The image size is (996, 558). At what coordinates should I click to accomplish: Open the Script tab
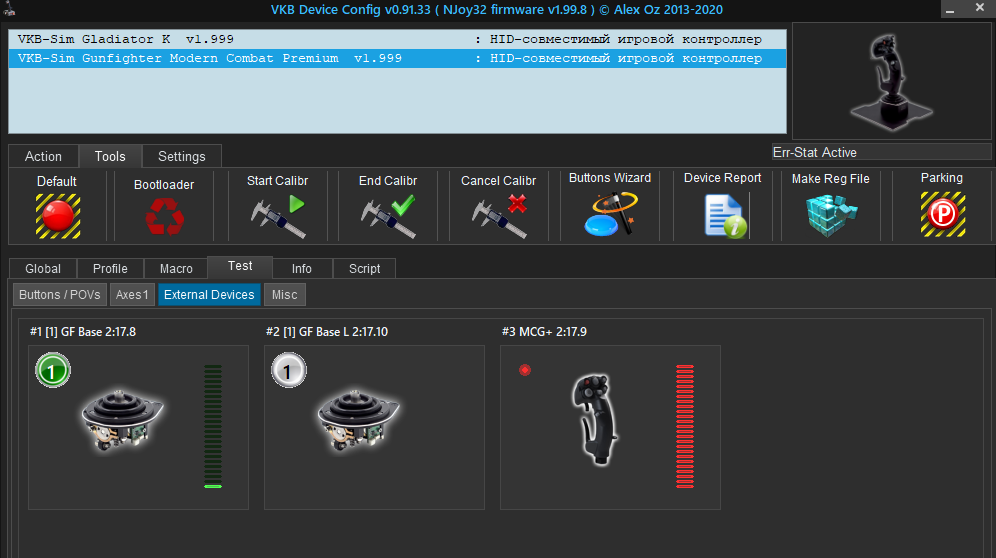(364, 269)
